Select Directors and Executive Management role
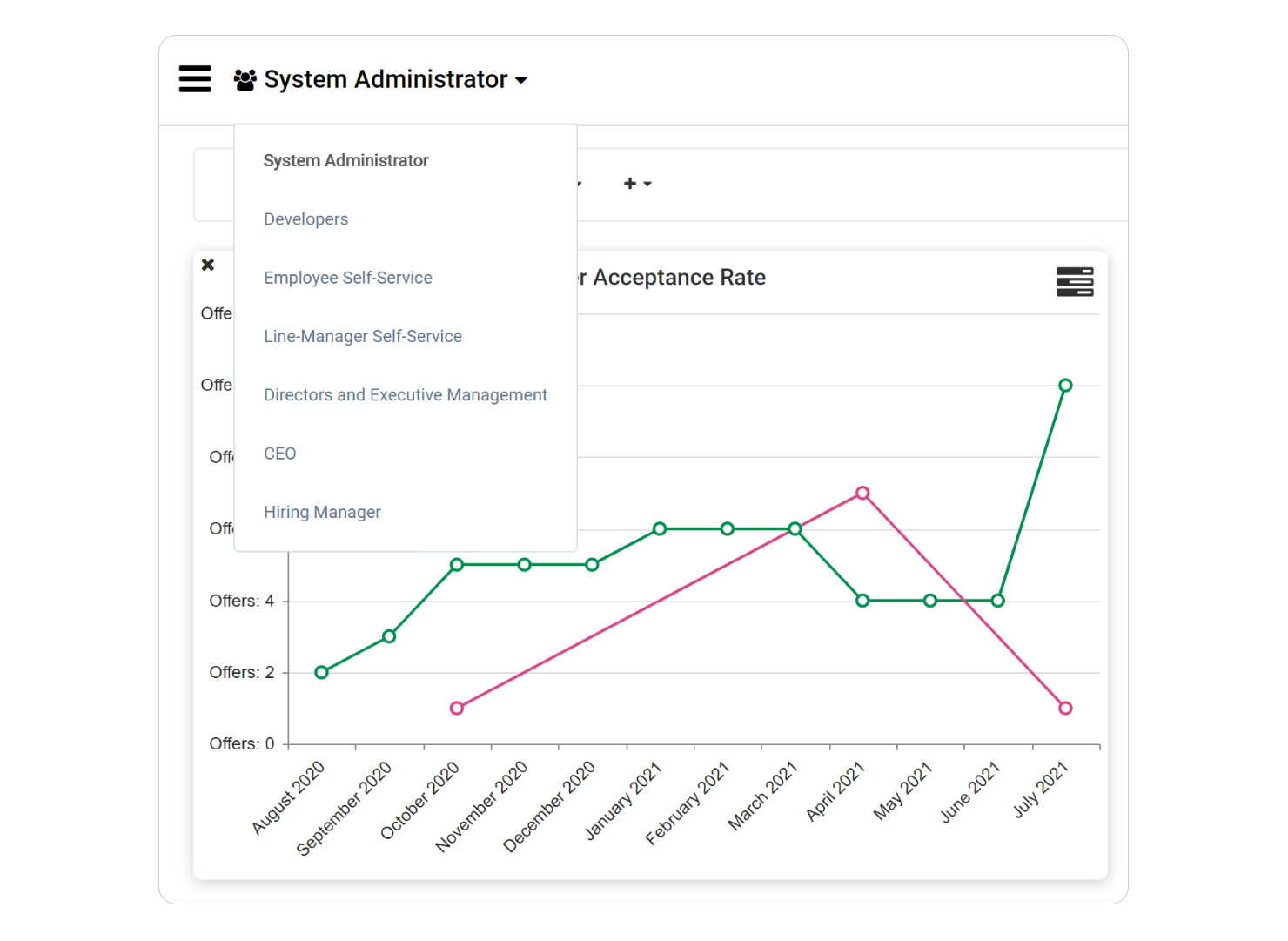Screen dimensions: 1288x941 click(405, 395)
